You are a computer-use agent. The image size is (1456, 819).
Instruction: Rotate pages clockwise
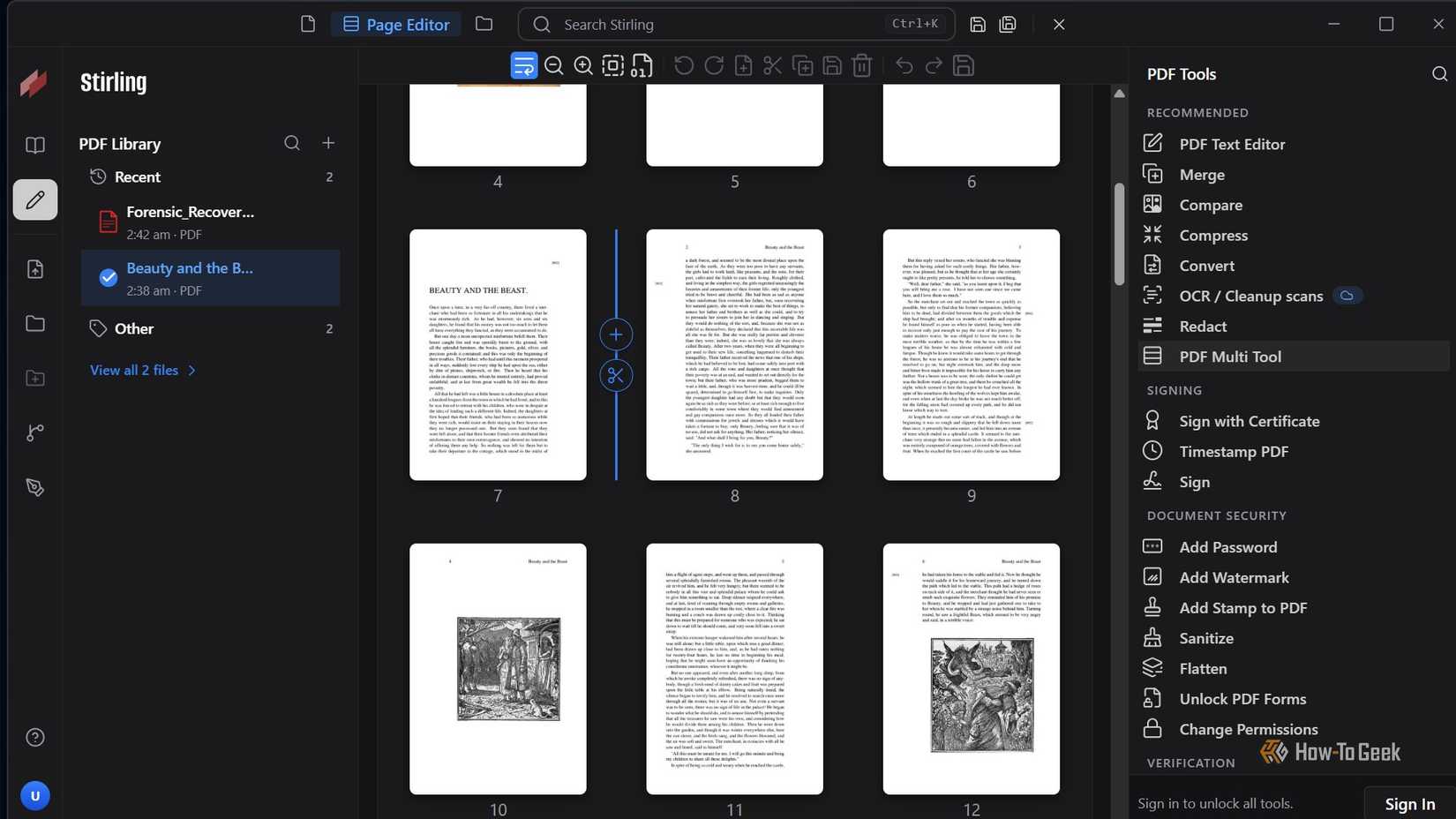click(x=714, y=65)
